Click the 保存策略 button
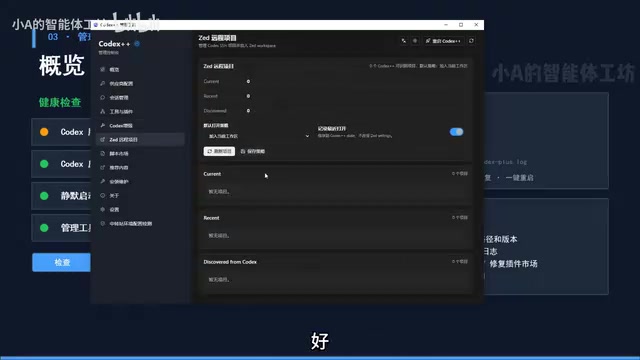The image size is (640, 360). point(253,151)
